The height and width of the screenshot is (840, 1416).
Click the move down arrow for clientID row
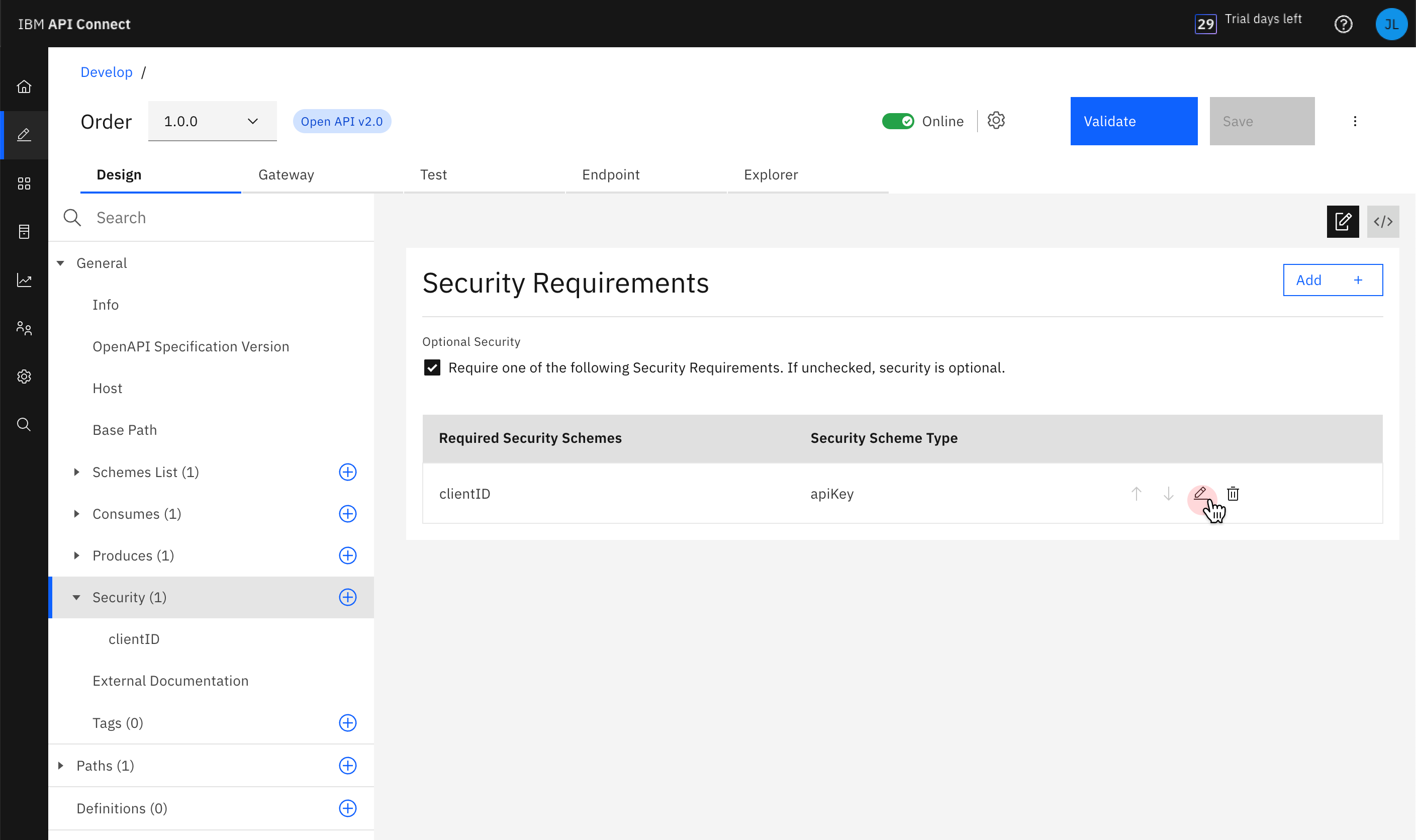click(x=1168, y=493)
